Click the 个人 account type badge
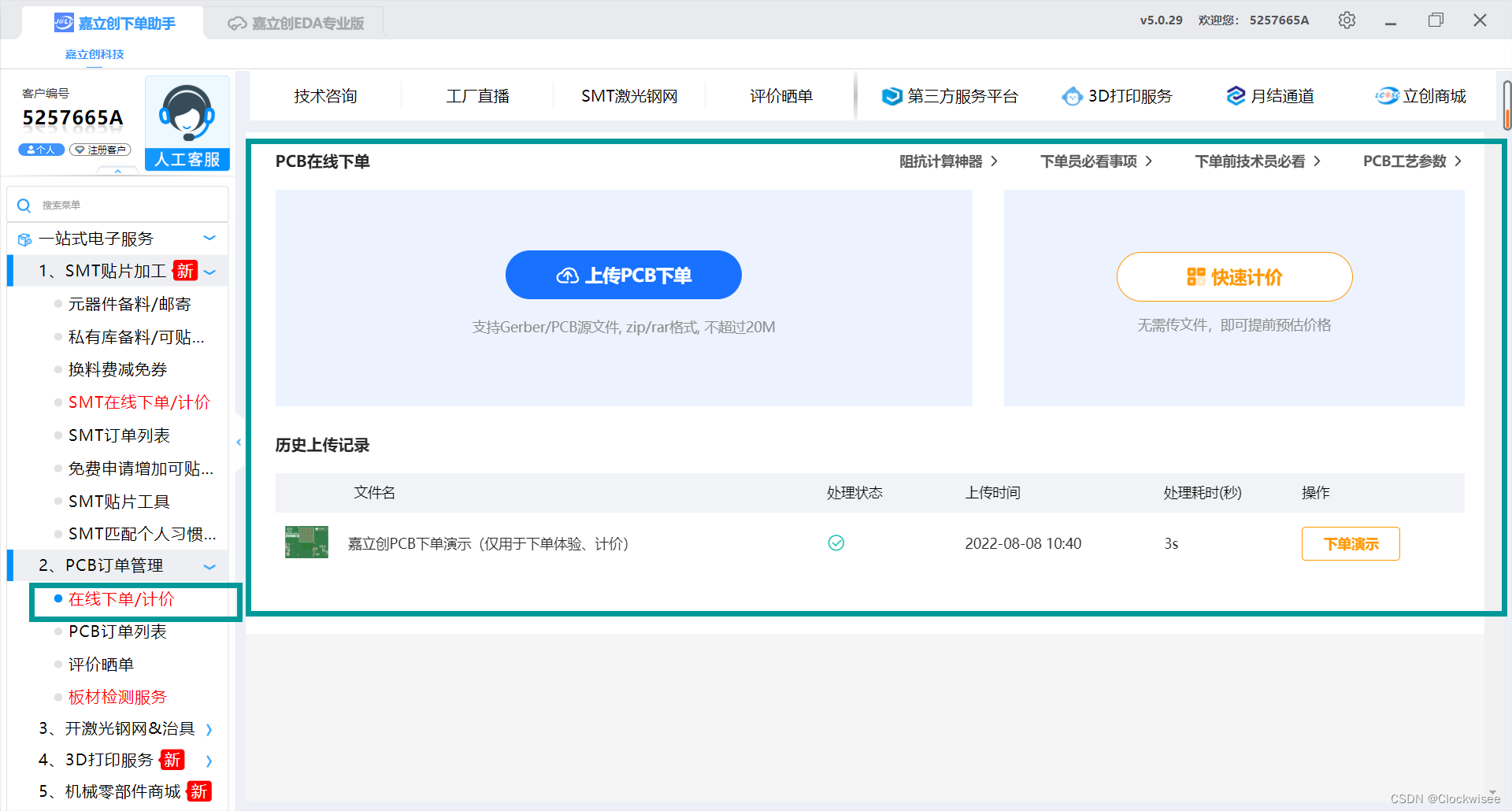Image resolution: width=1512 pixels, height=811 pixels. [x=41, y=150]
